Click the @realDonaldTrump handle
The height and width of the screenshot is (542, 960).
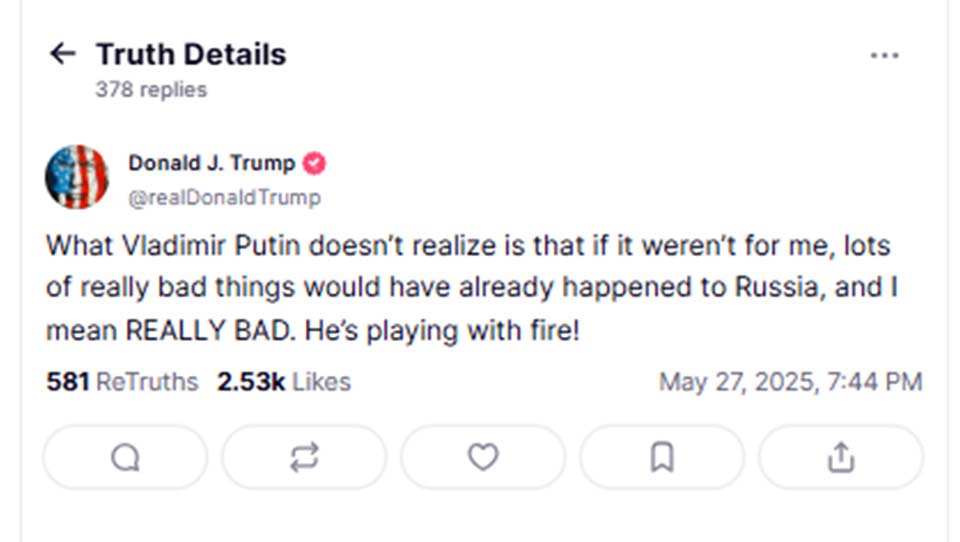point(224,197)
